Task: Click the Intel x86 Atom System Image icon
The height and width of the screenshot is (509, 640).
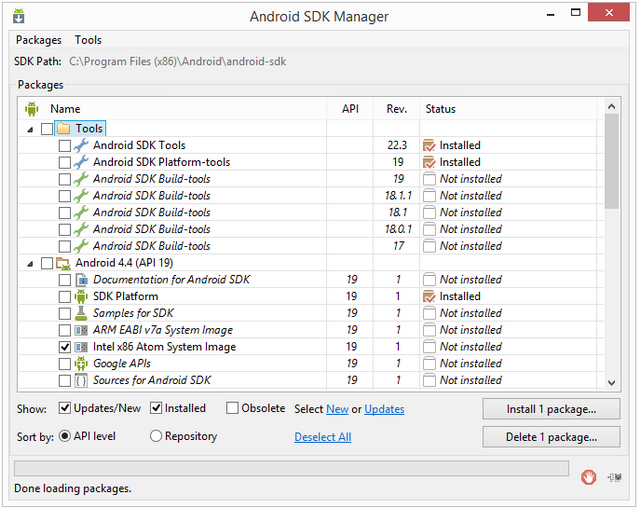Action: (x=81, y=347)
